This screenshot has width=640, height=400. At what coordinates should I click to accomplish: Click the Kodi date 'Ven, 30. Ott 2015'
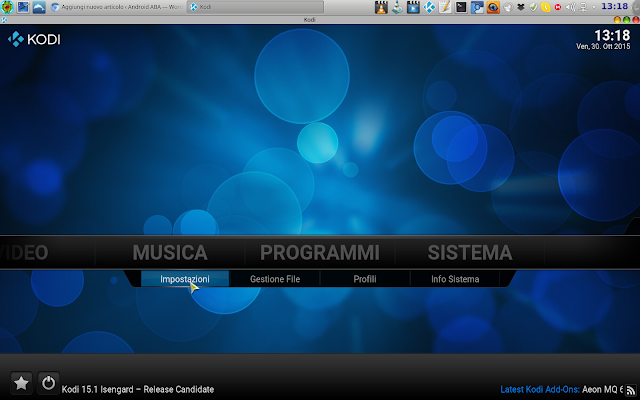click(x=603, y=47)
